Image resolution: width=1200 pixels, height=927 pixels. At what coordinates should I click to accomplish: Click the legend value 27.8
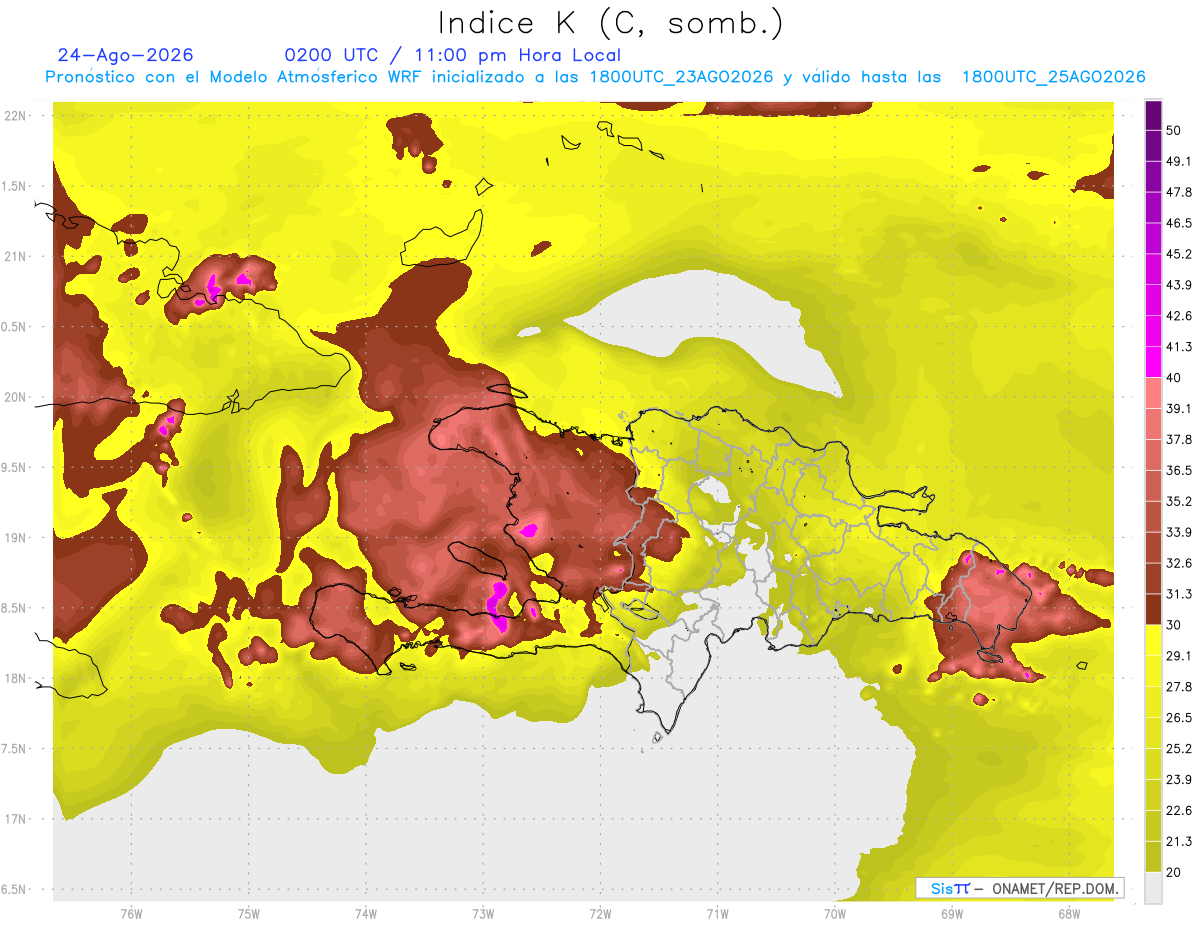(1180, 687)
